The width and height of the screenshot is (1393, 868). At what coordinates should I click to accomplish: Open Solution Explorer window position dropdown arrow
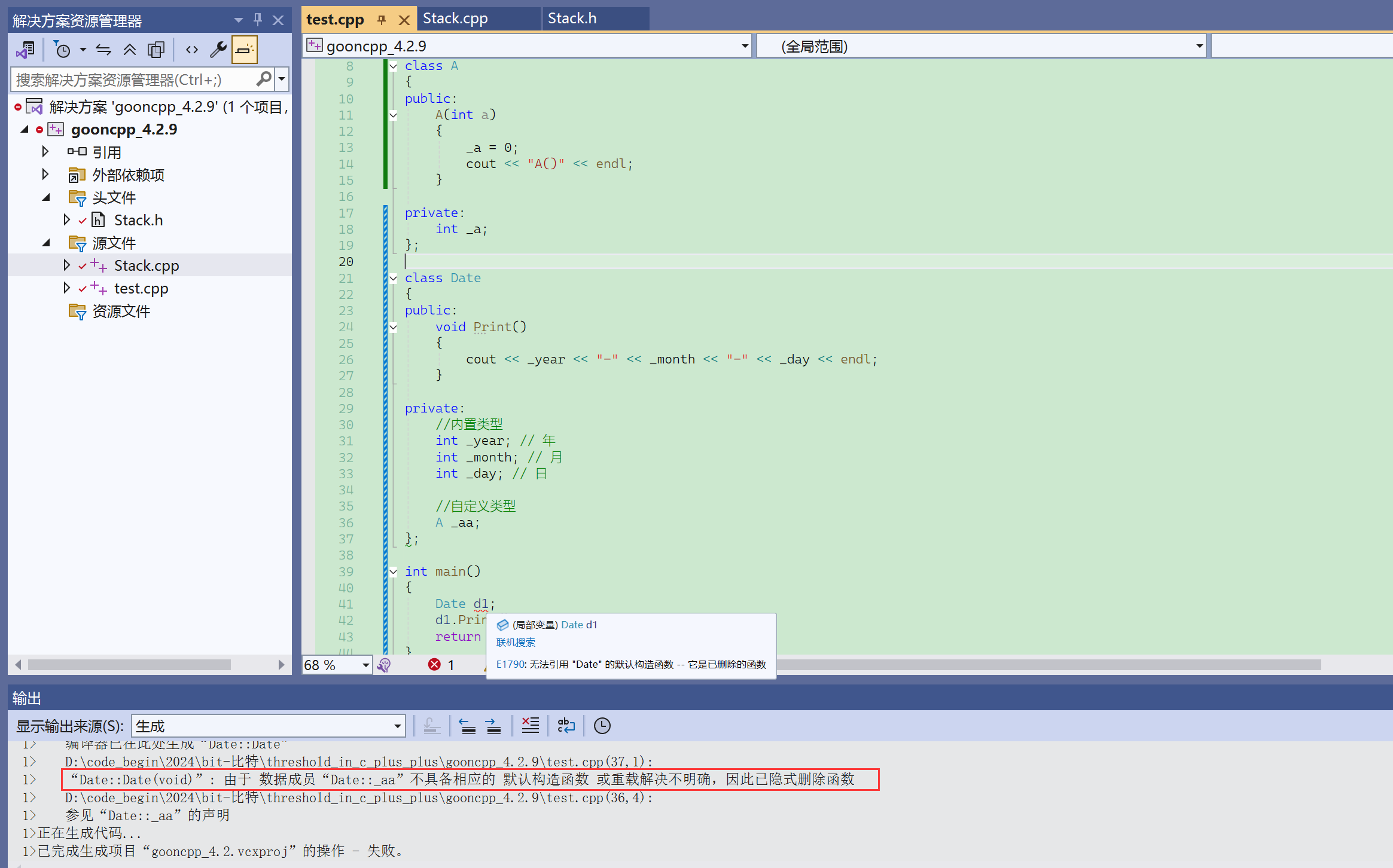pos(239,20)
